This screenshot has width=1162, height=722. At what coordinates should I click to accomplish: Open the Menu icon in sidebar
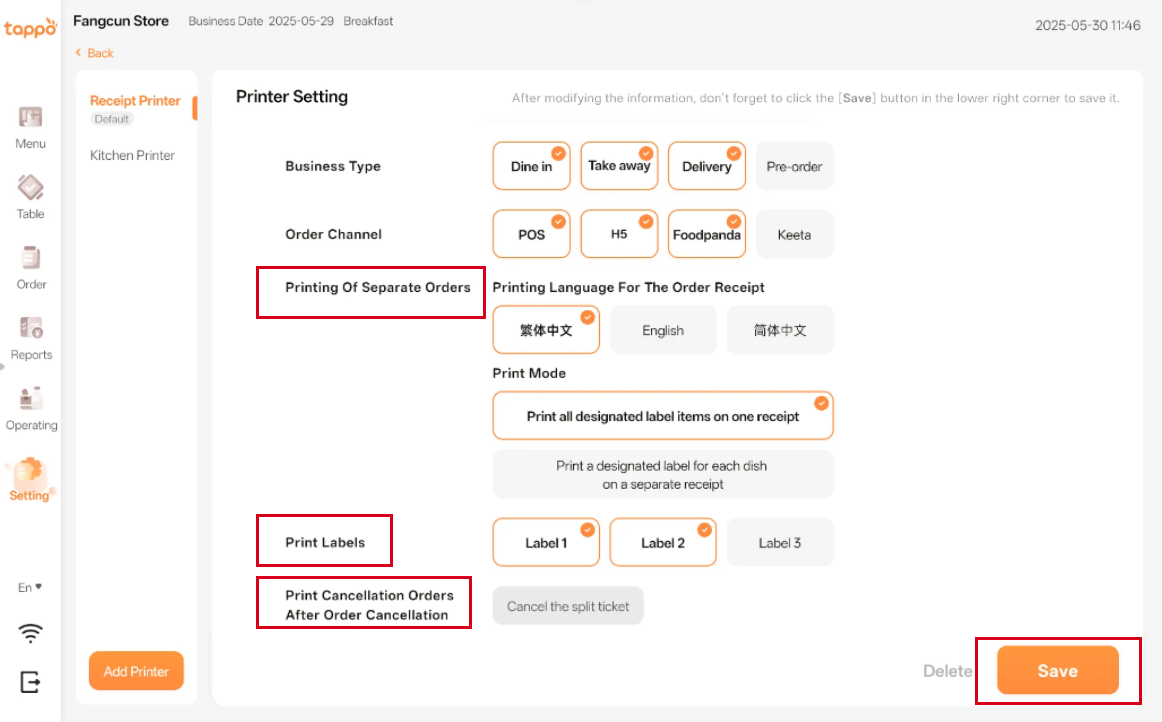point(30,118)
